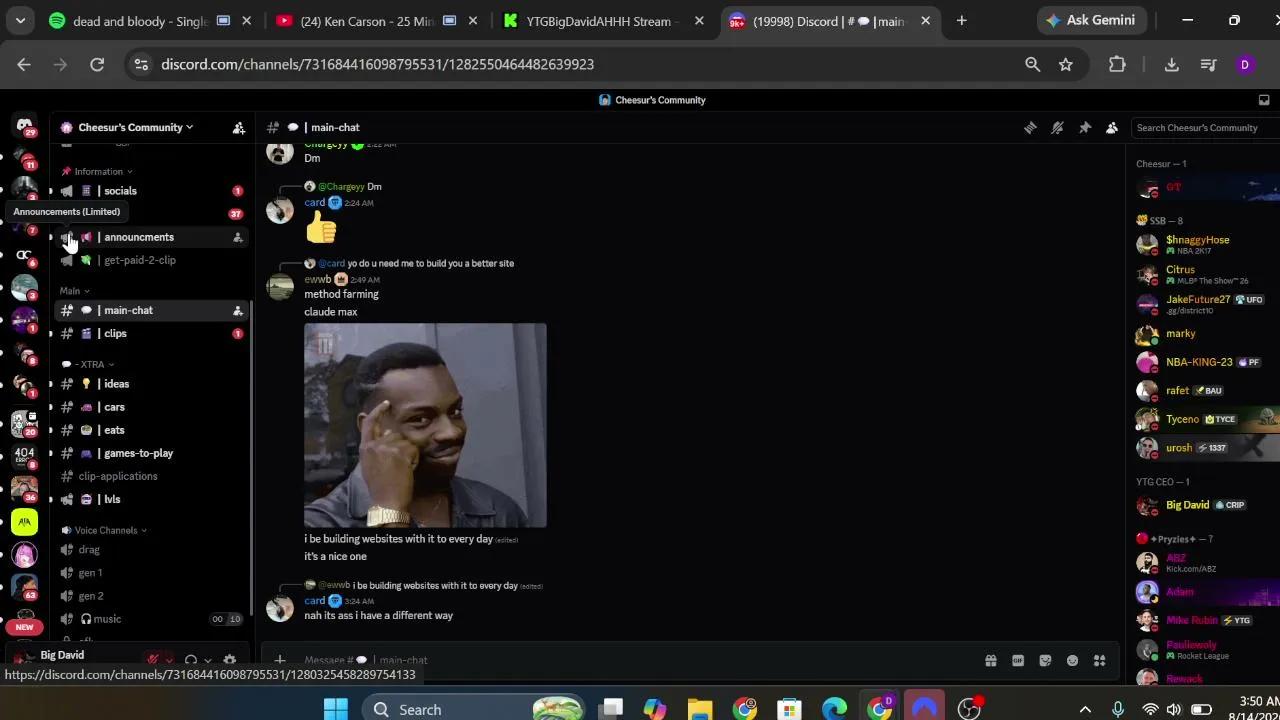The width and height of the screenshot is (1280, 720).
Task: Open the emoji picker
Action: click(1072, 660)
